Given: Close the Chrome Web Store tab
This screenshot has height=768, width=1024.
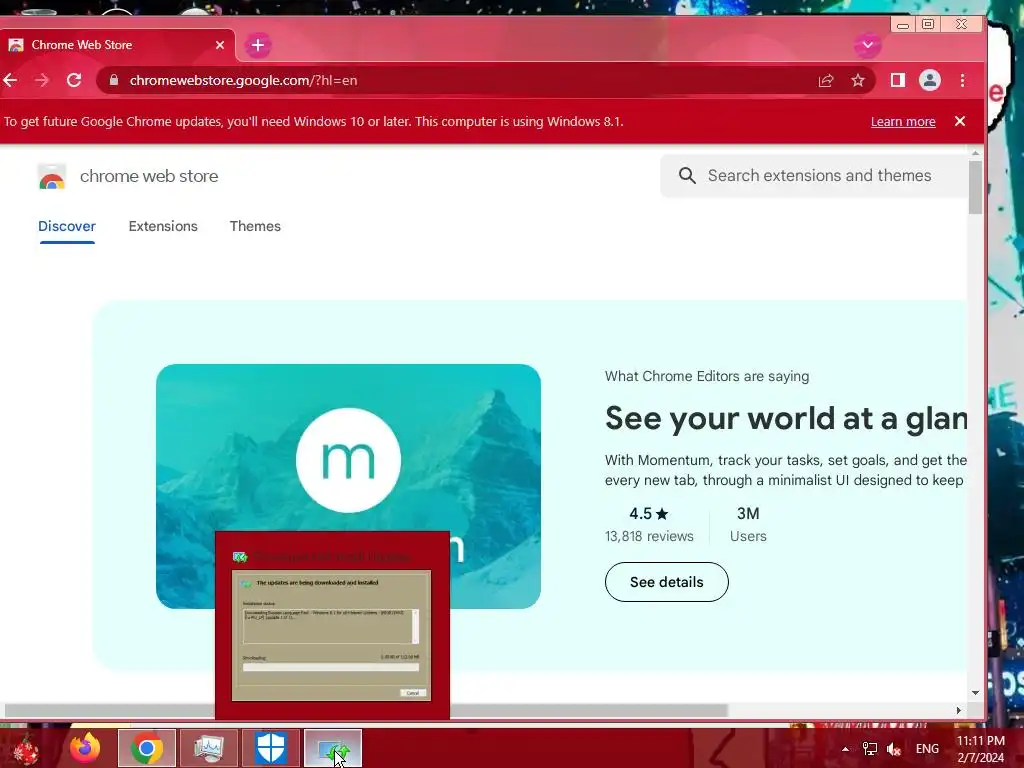Looking at the screenshot, I should tap(220, 45).
